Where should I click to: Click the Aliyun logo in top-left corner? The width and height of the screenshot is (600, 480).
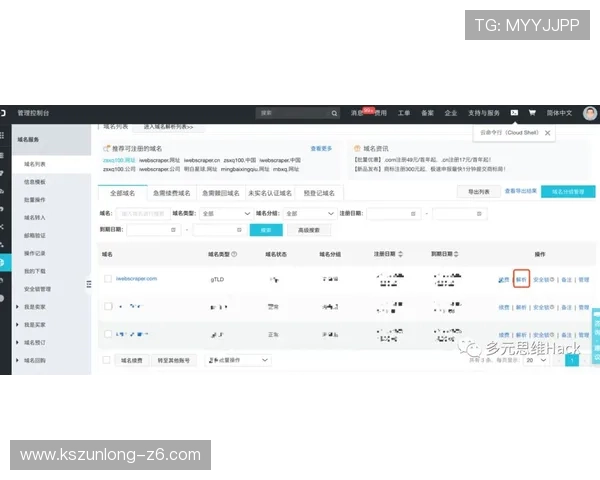pos(3,113)
